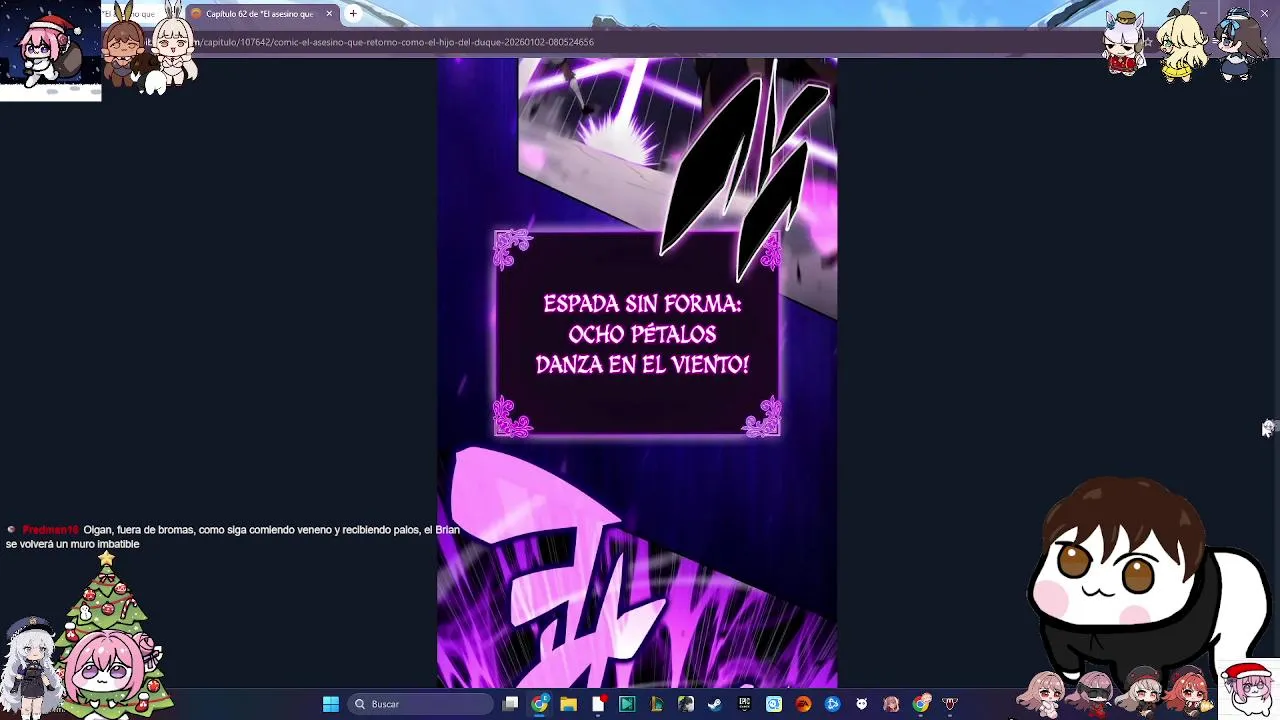Open the Windows Start menu
The image size is (1280, 720).
[x=331, y=704]
